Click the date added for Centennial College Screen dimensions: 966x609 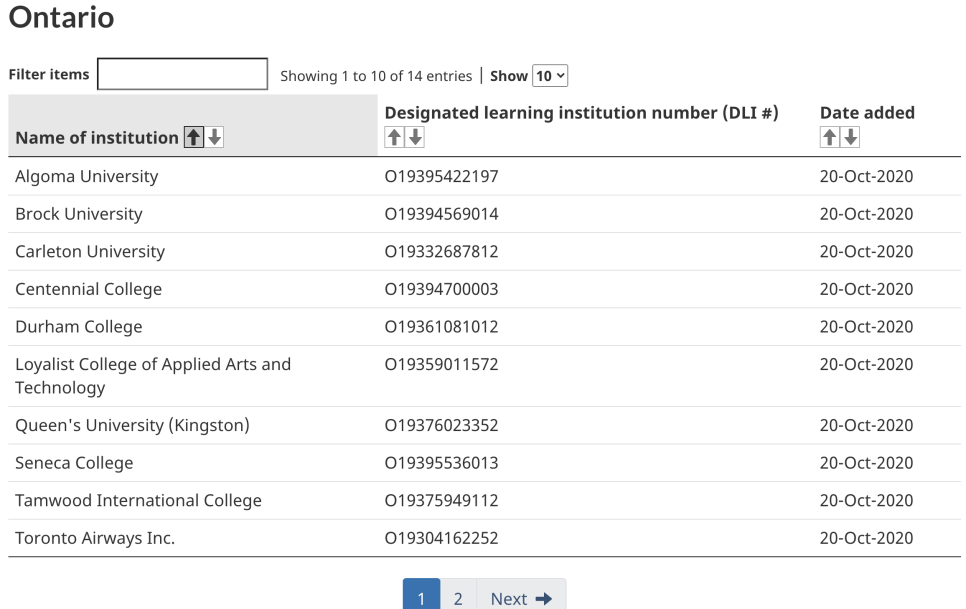tap(866, 289)
